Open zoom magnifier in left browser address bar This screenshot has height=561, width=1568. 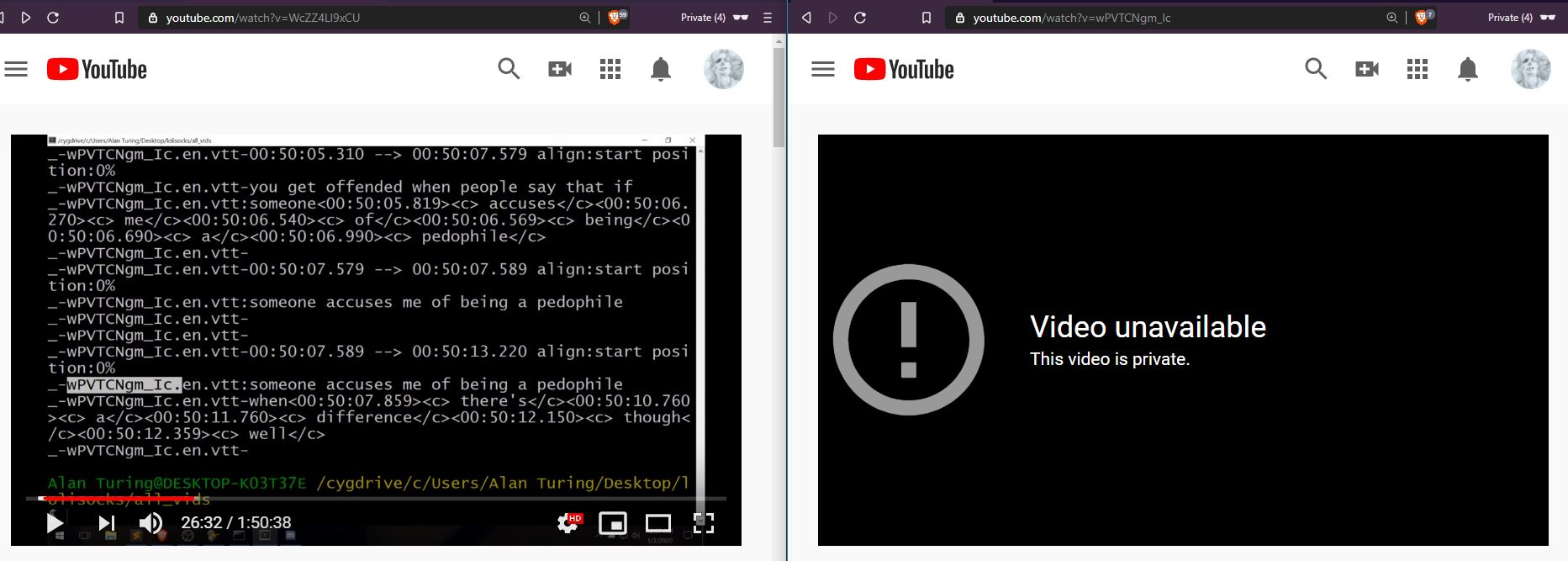[585, 18]
